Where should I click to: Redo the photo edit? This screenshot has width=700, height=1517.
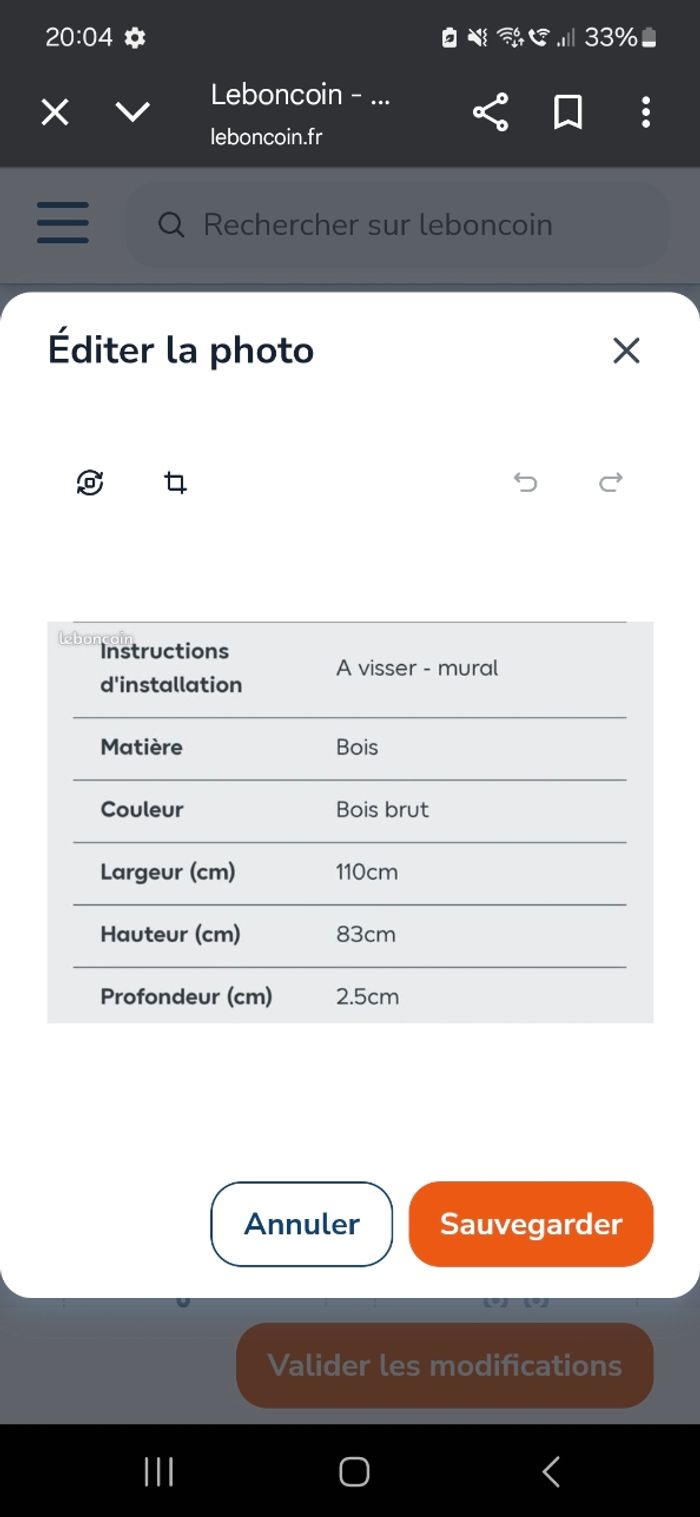611,483
